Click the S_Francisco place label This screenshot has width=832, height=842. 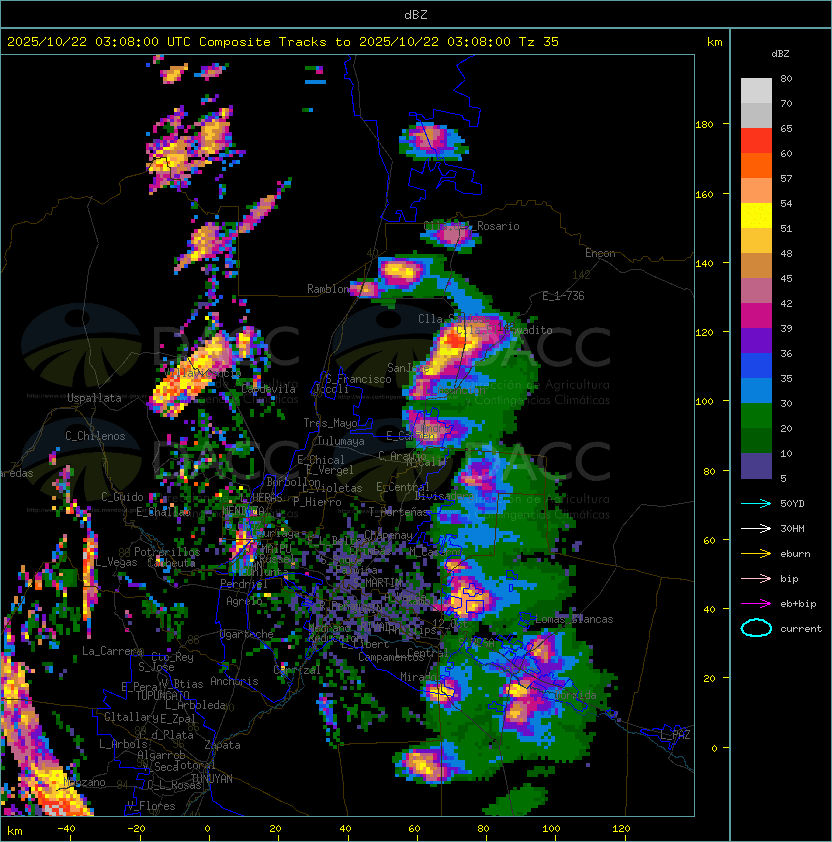coord(358,379)
